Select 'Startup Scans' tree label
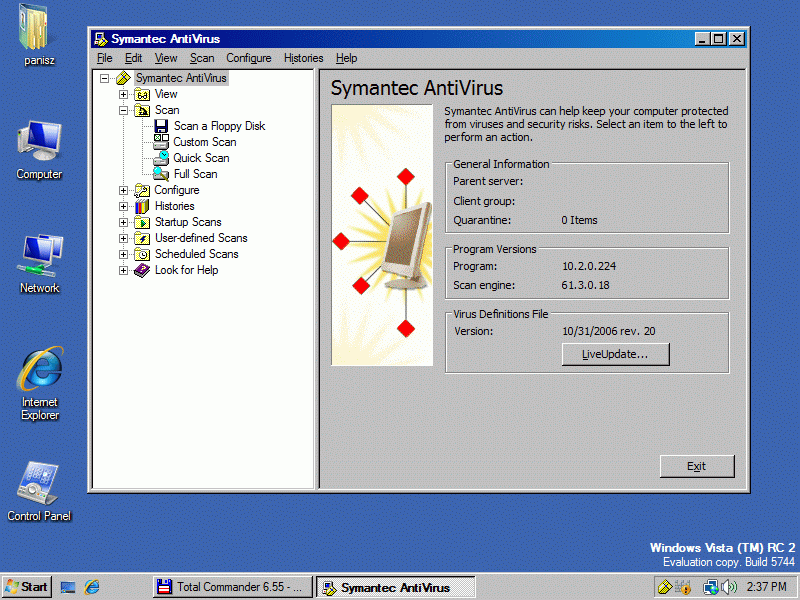 [188, 222]
